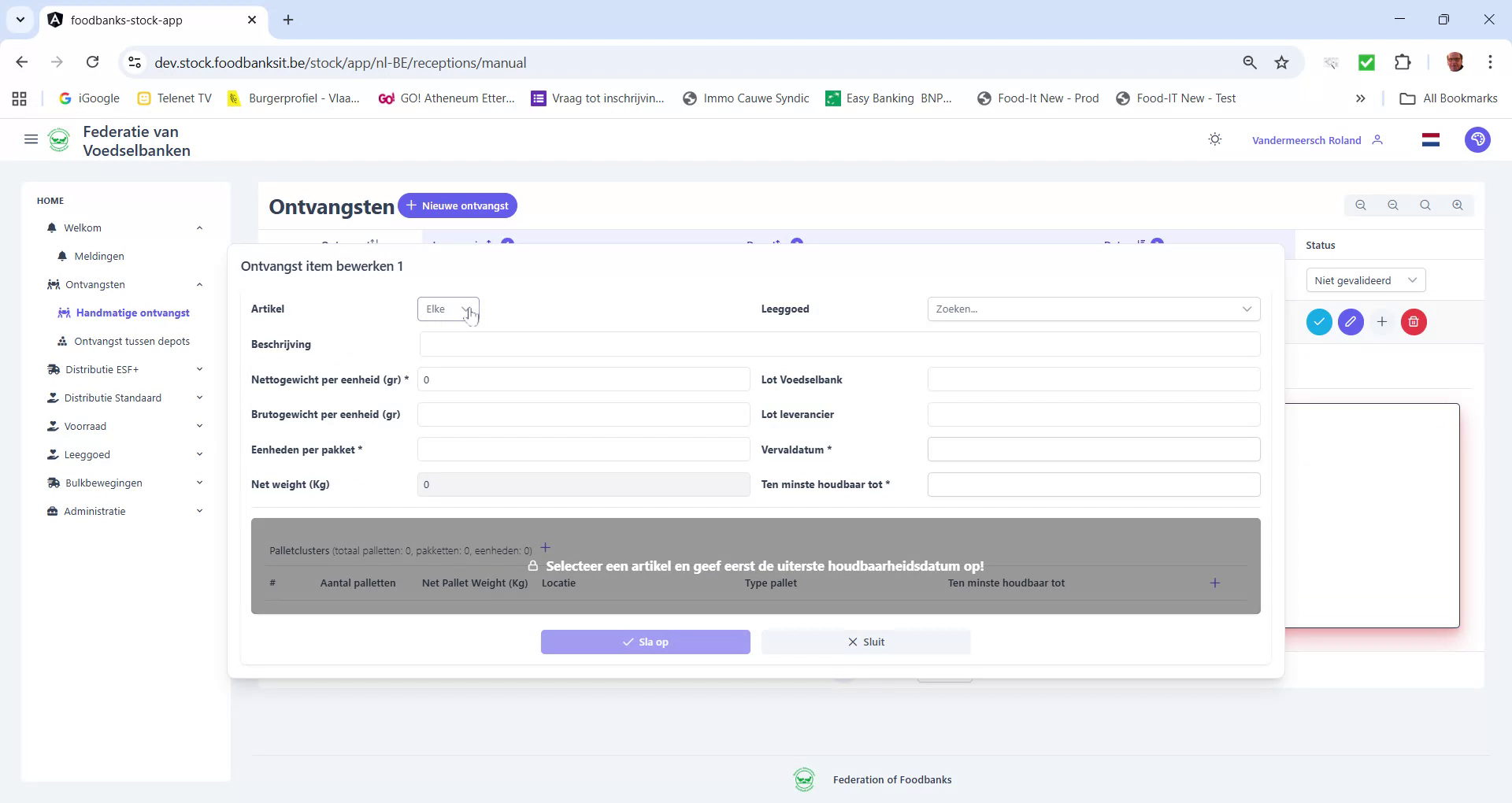Click the plus icon to add a palletcluster
Image resolution: width=1512 pixels, height=803 pixels.
coord(546,546)
